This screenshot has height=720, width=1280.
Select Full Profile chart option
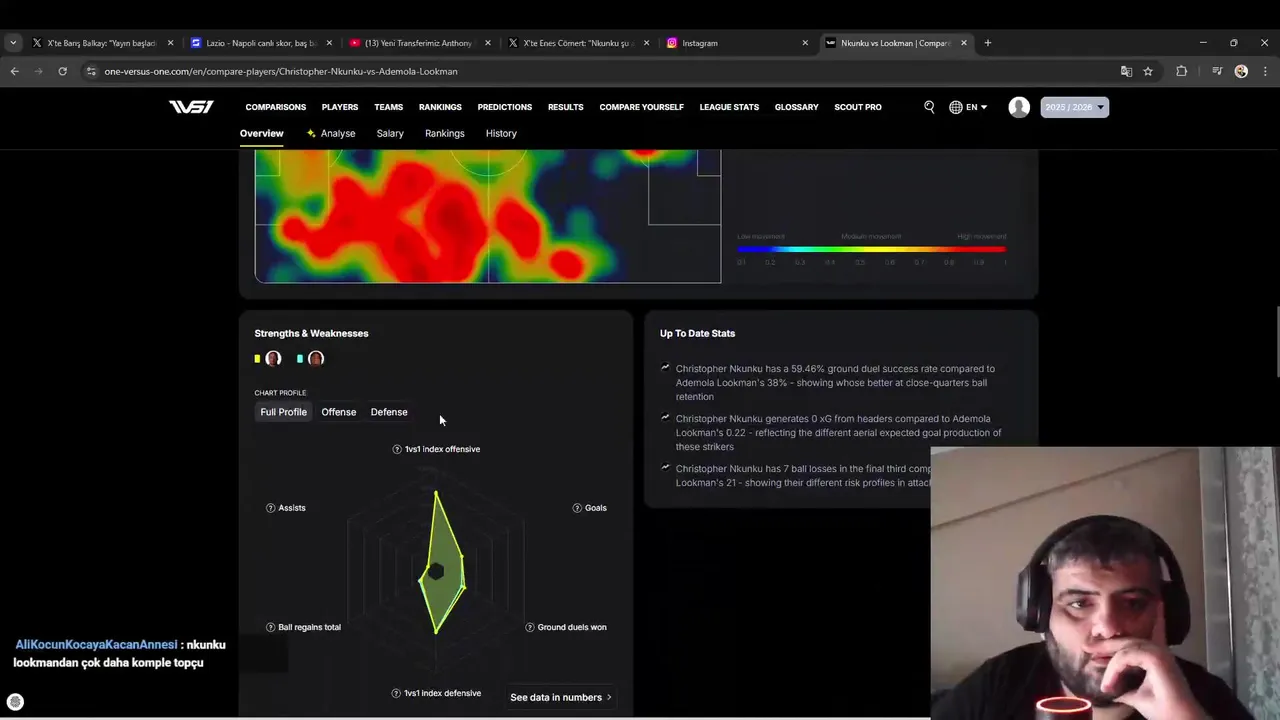click(x=284, y=412)
